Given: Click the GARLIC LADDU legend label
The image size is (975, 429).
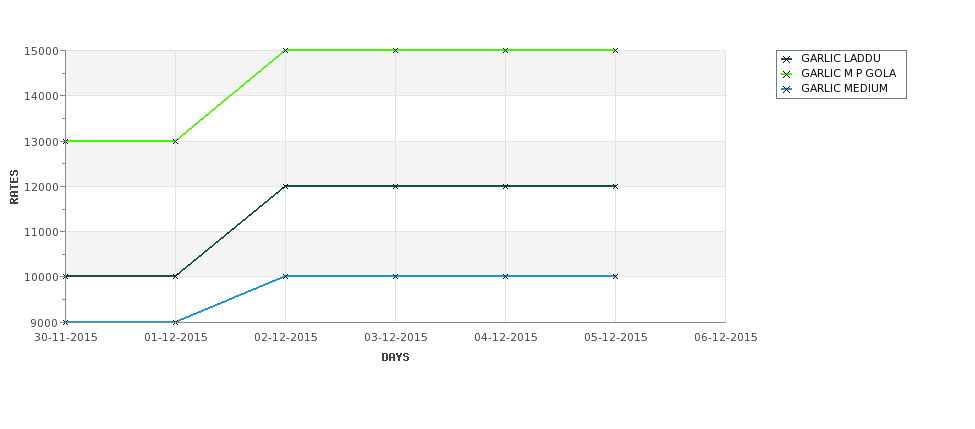Looking at the screenshot, I should 841,58.
